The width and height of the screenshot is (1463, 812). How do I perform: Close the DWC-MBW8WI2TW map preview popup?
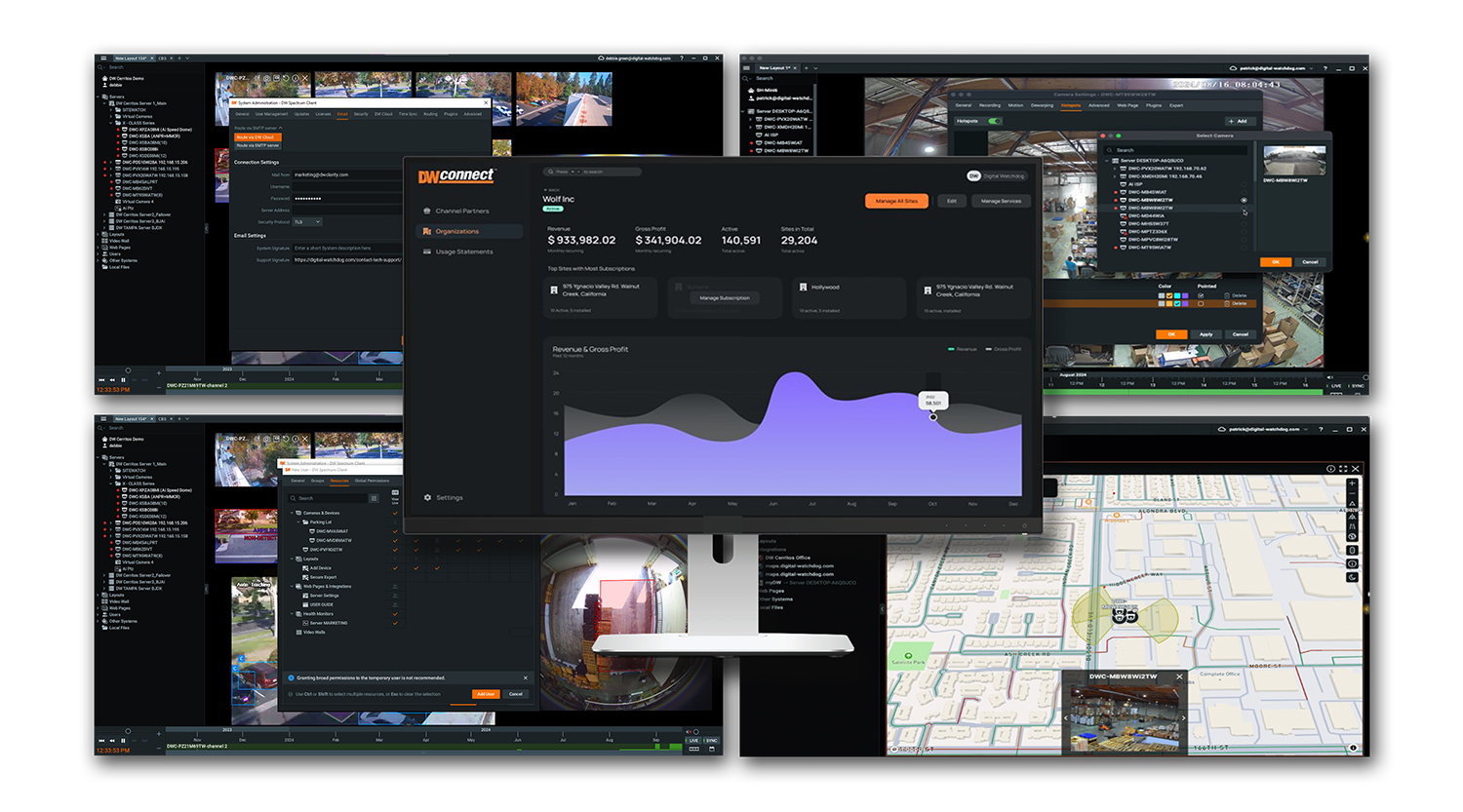1179,677
